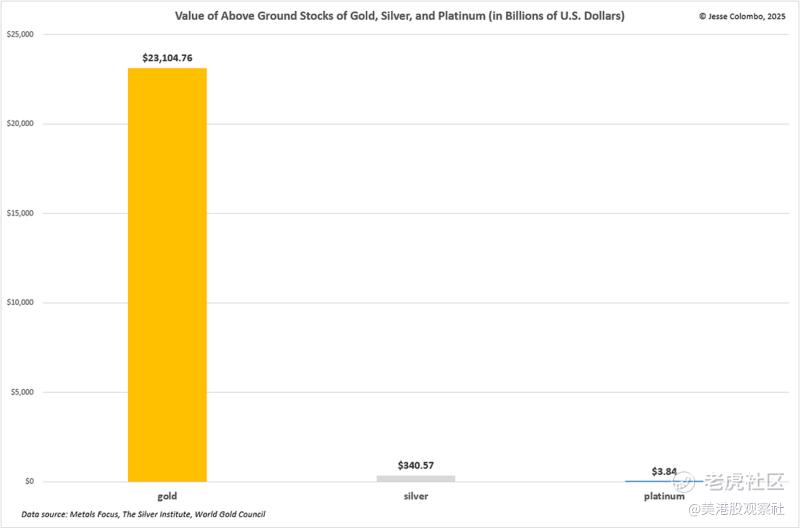This screenshot has width=800, height=528.
Task: Click the $15,000 y-axis label
Action: click(20, 213)
